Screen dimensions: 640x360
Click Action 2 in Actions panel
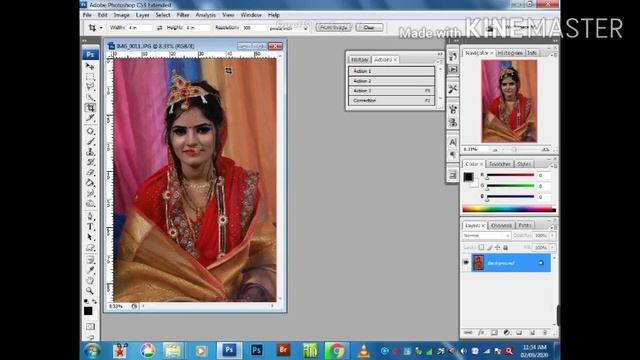coord(391,81)
